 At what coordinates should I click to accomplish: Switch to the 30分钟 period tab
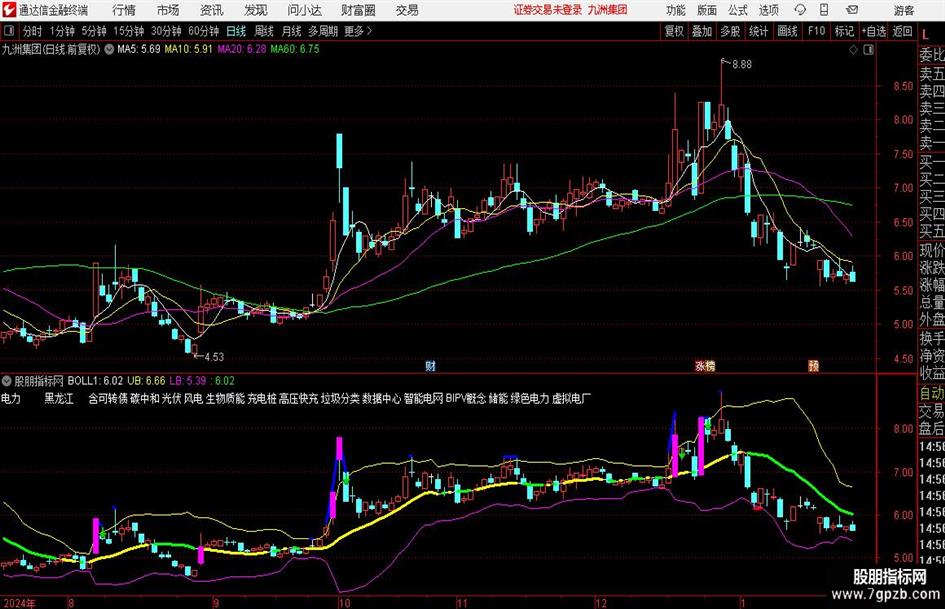[166, 31]
